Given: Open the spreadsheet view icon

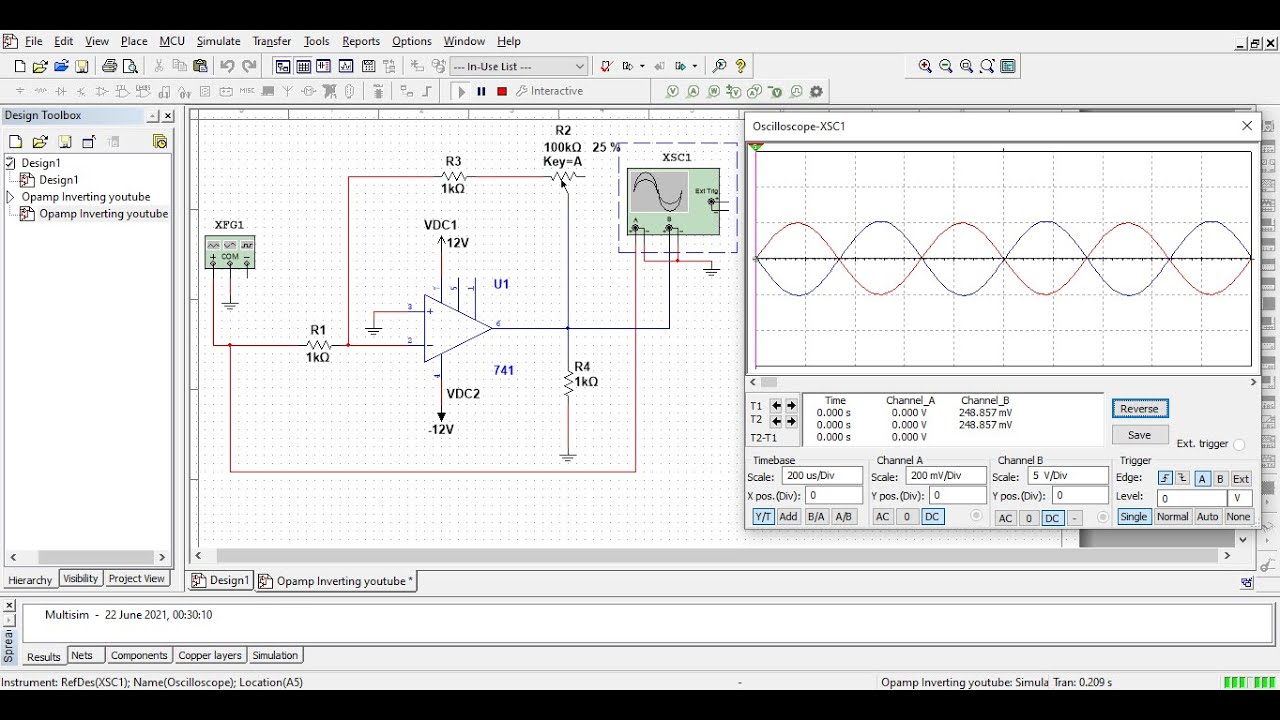Looking at the screenshot, I should click(303, 66).
